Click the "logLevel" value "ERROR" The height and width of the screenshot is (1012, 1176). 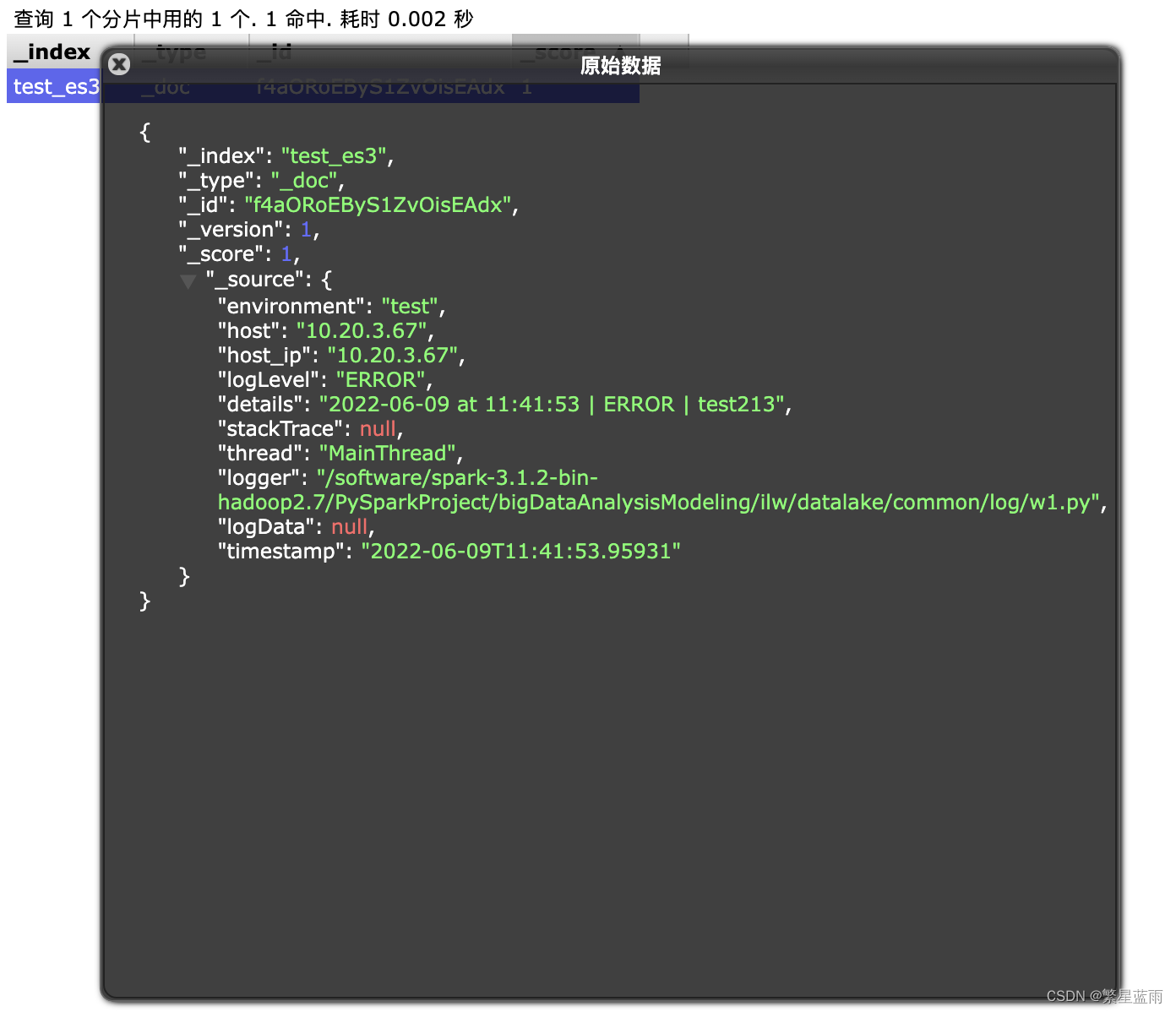pyautogui.click(x=381, y=380)
